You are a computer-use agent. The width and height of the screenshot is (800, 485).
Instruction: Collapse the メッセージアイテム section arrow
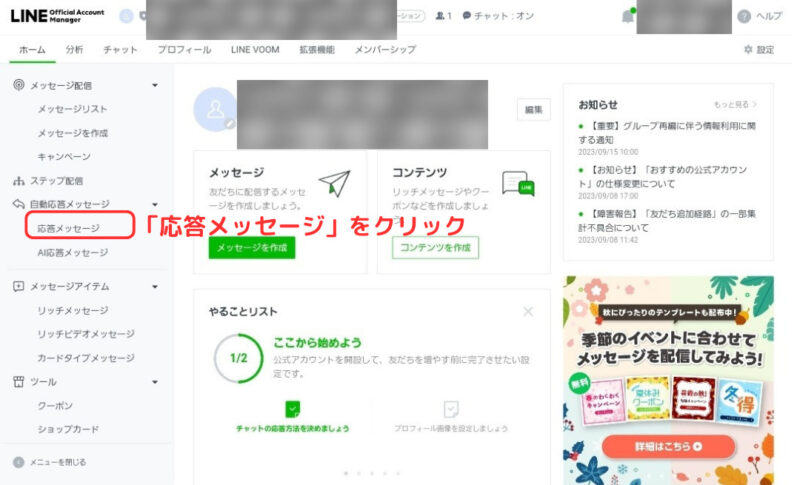coord(155,287)
